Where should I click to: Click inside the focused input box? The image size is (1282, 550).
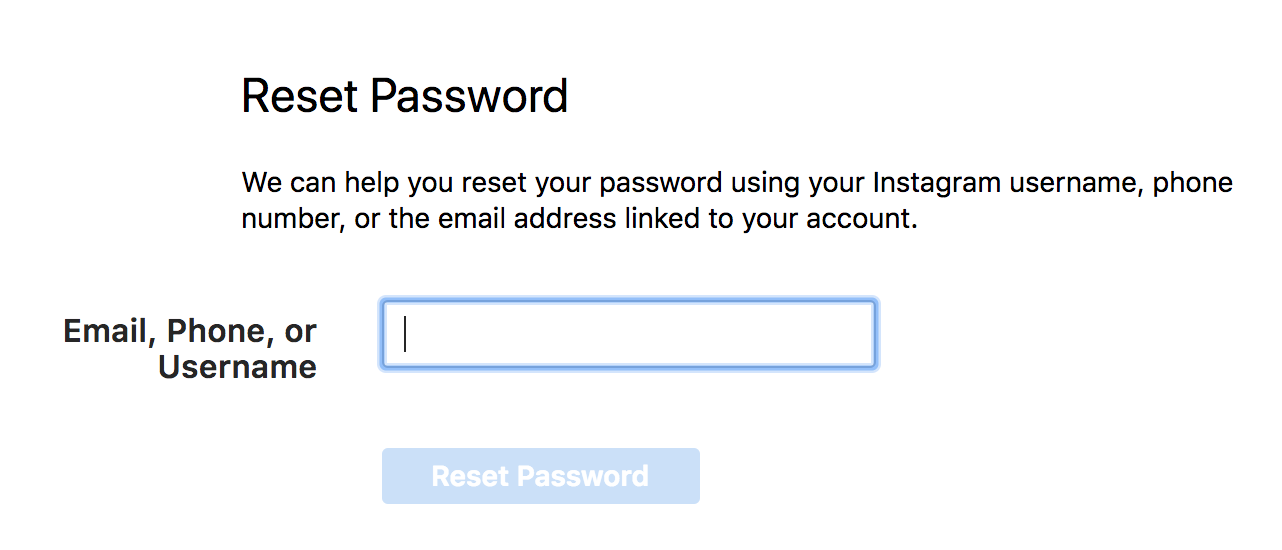click(628, 334)
